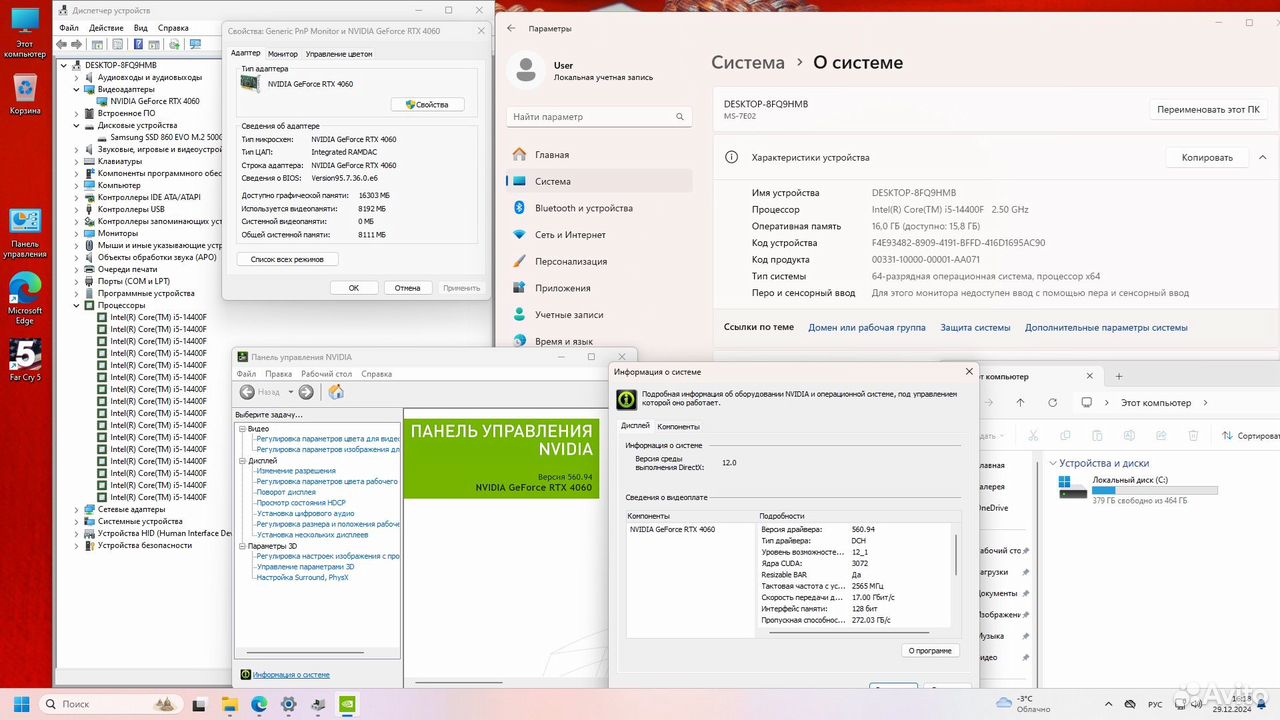This screenshot has height=720, width=1280.
Task: Collapse Устройства и диски group
Action: [x=1052, y=463]
